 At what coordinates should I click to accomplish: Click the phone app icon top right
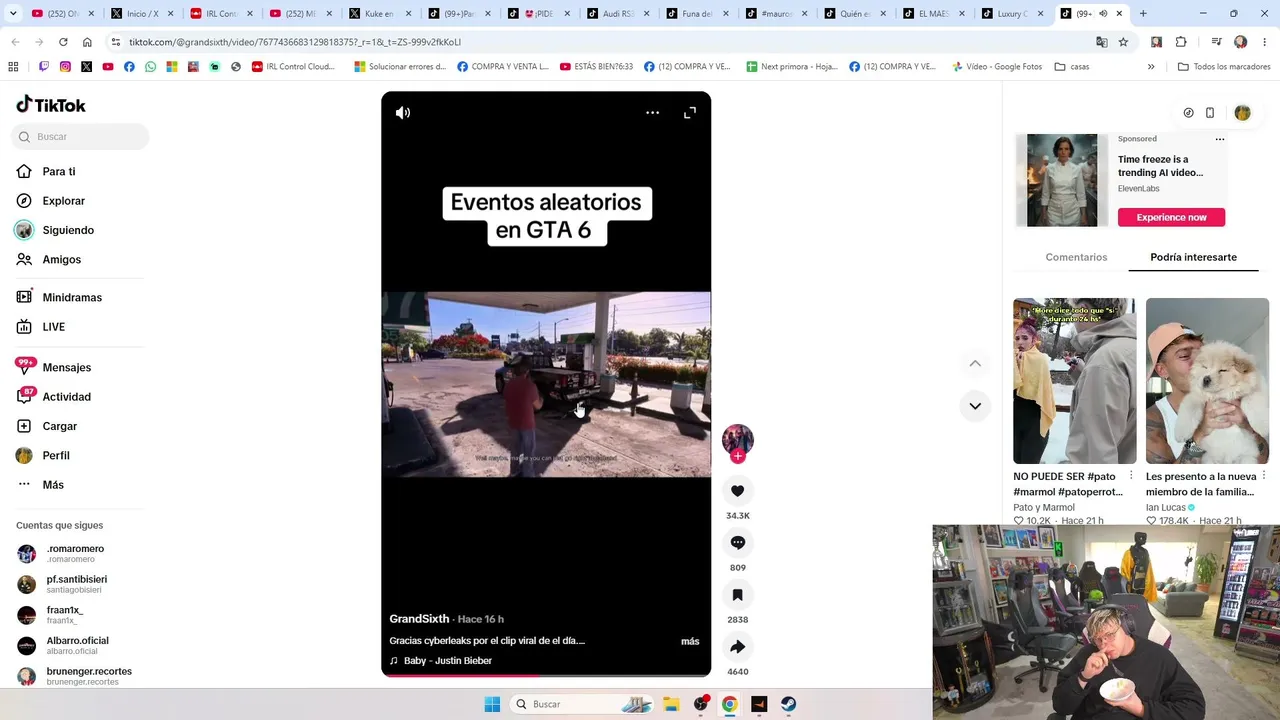coord(1210,113)
